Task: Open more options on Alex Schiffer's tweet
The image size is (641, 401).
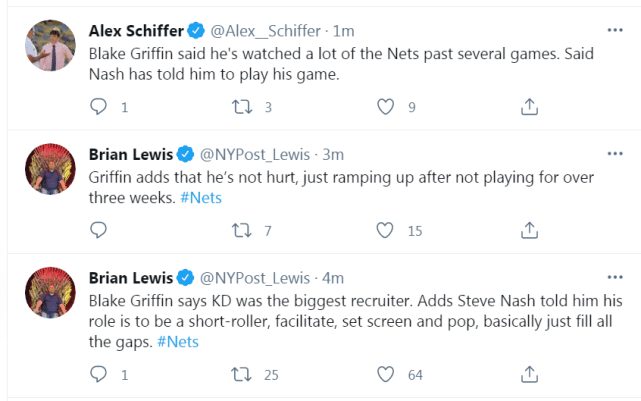Action: (x=615, y=29)
